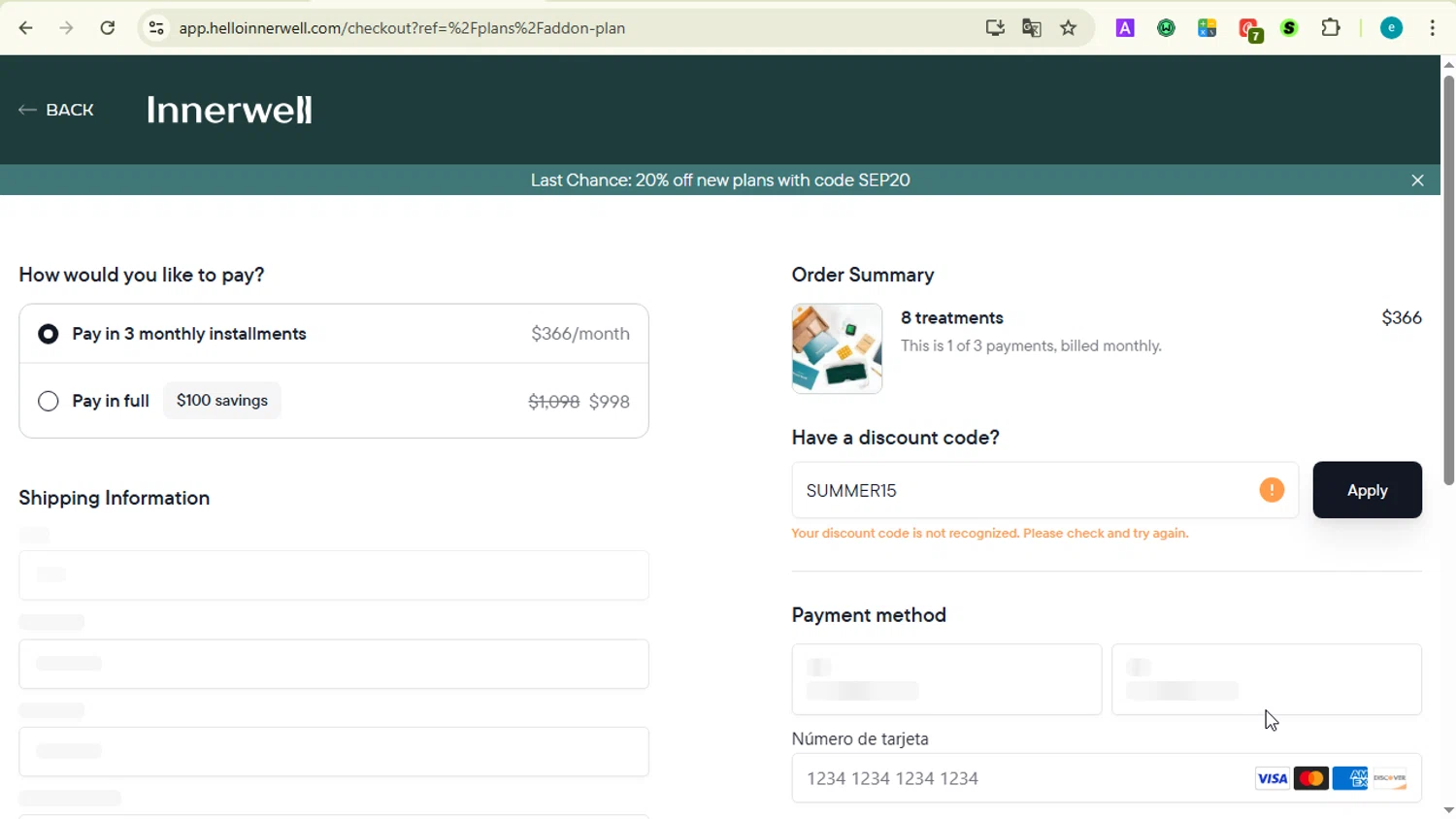Open the Chrome three-dot menu
This screenshot has width=1456, height=819.
[1433, 28]
